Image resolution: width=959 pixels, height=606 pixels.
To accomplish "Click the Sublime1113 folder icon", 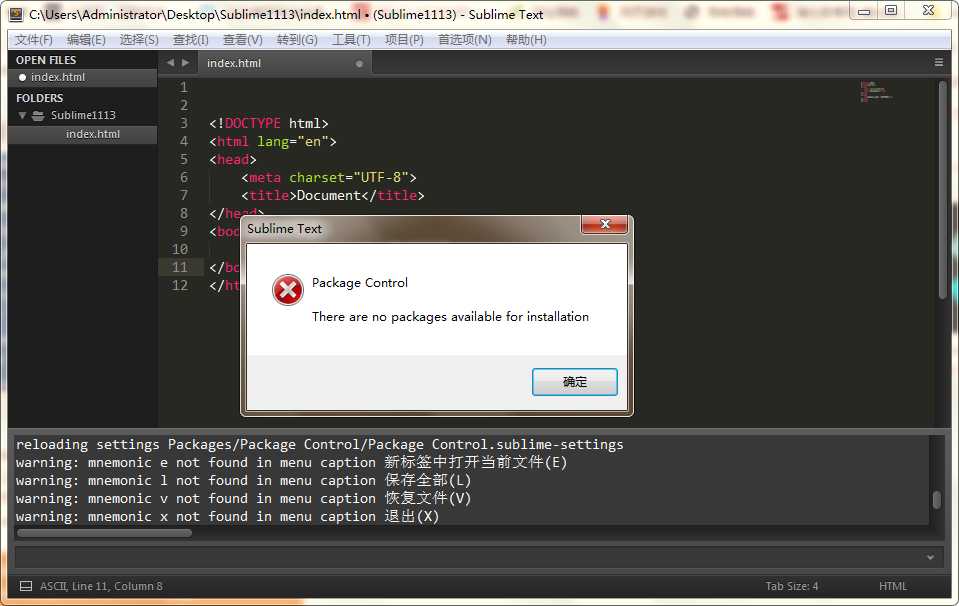I will (x=38, y=116).
